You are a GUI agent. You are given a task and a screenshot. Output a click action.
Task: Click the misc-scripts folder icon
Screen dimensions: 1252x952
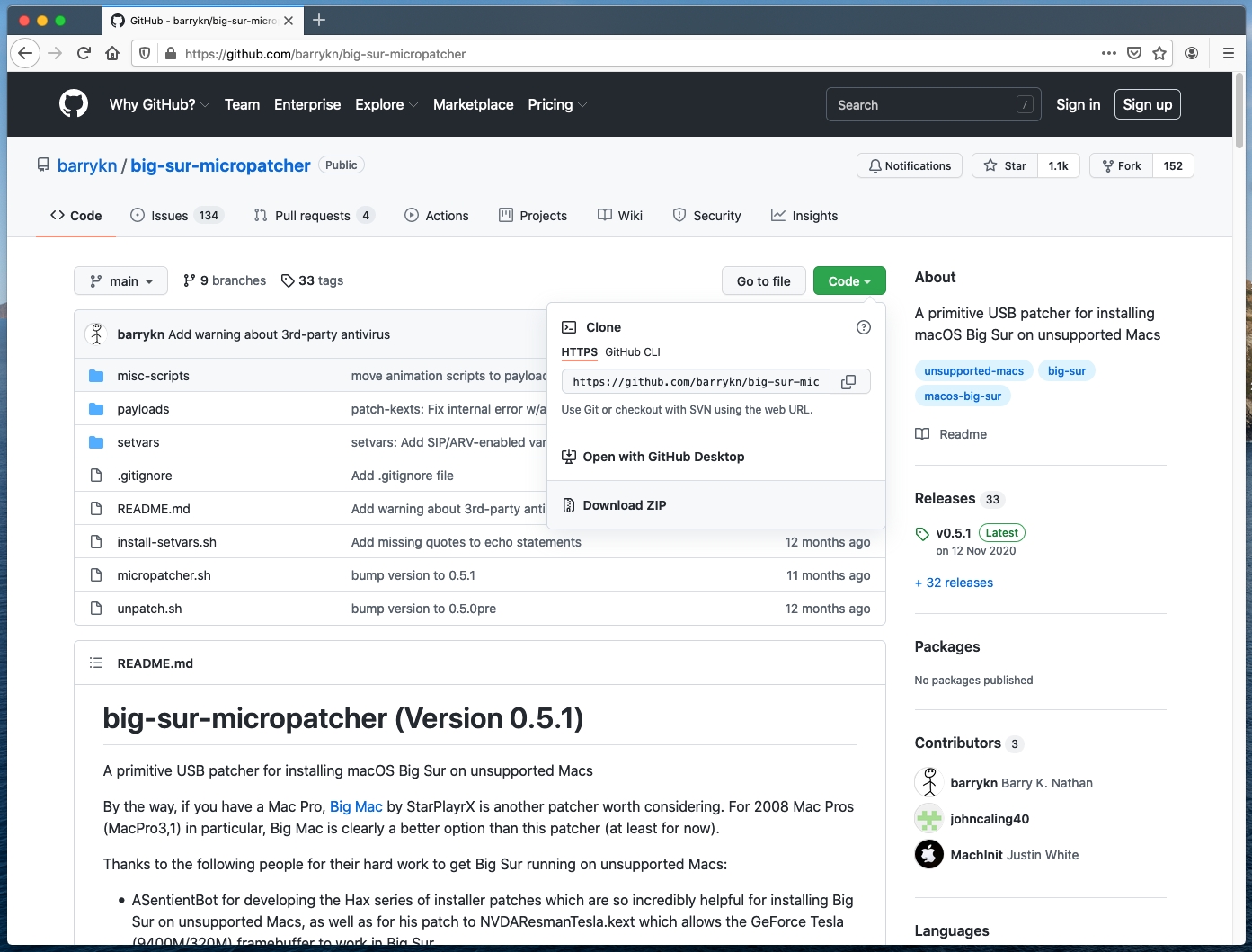pyautogui.click(x=96, y=376)
